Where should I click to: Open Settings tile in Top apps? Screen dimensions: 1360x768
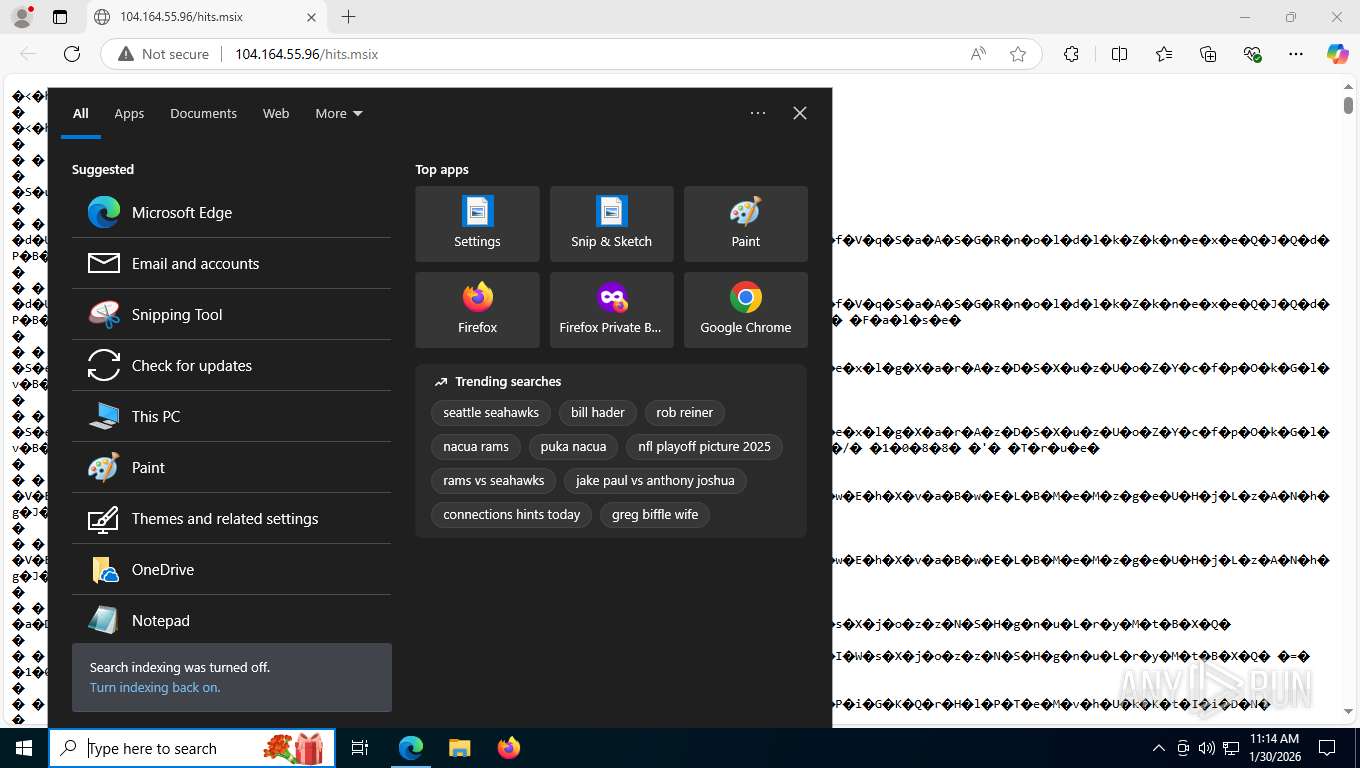click(477, 224)
